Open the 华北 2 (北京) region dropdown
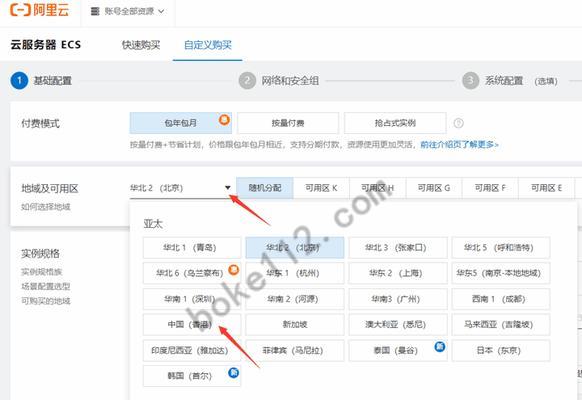 pos(181,188)
